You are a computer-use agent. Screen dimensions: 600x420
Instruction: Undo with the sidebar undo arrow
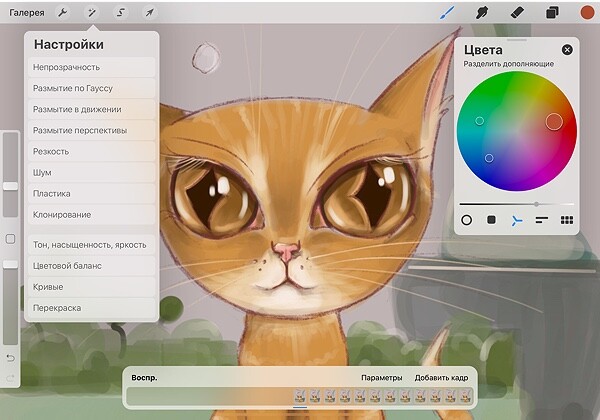(x=10, y=358)
